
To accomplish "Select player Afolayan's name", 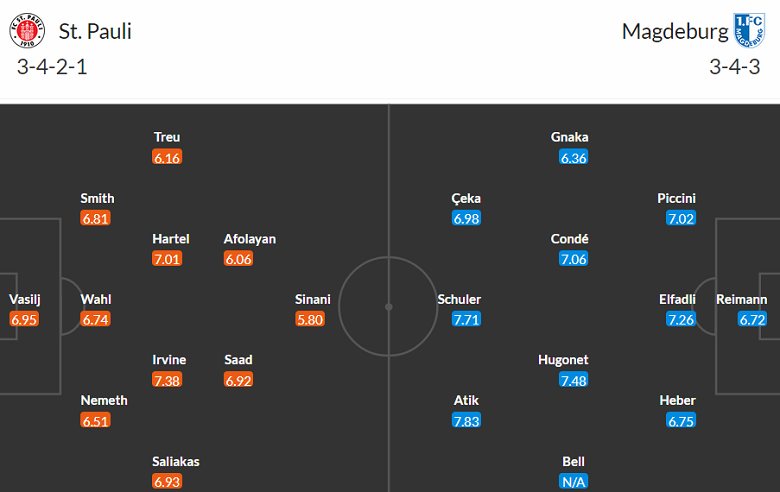I will (250, 239).
